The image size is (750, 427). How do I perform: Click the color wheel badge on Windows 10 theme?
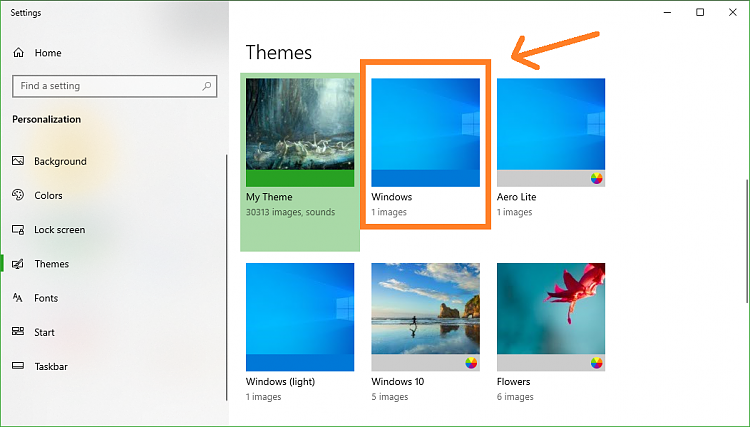pyautogui.click(x=471, y=363)
